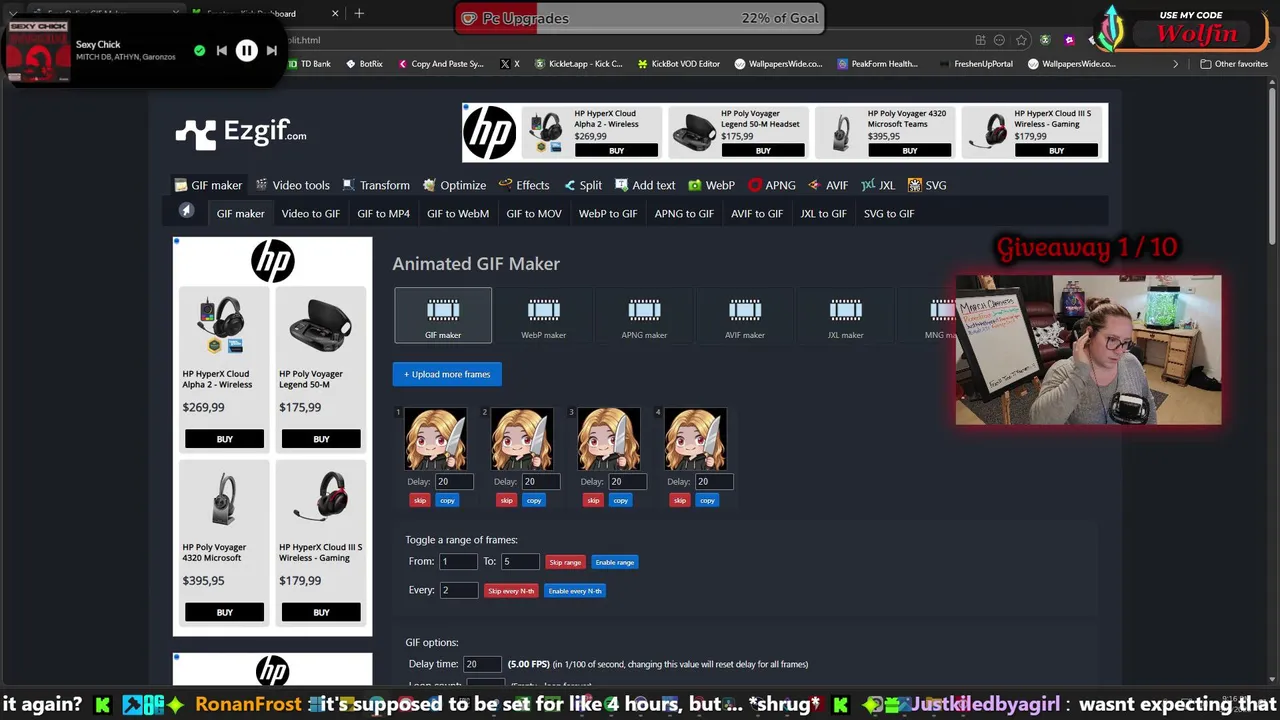Buy HP HyperX Cloud Alpha 2 in sidebar ad
1280x720 pixels.
coord(224,439)
